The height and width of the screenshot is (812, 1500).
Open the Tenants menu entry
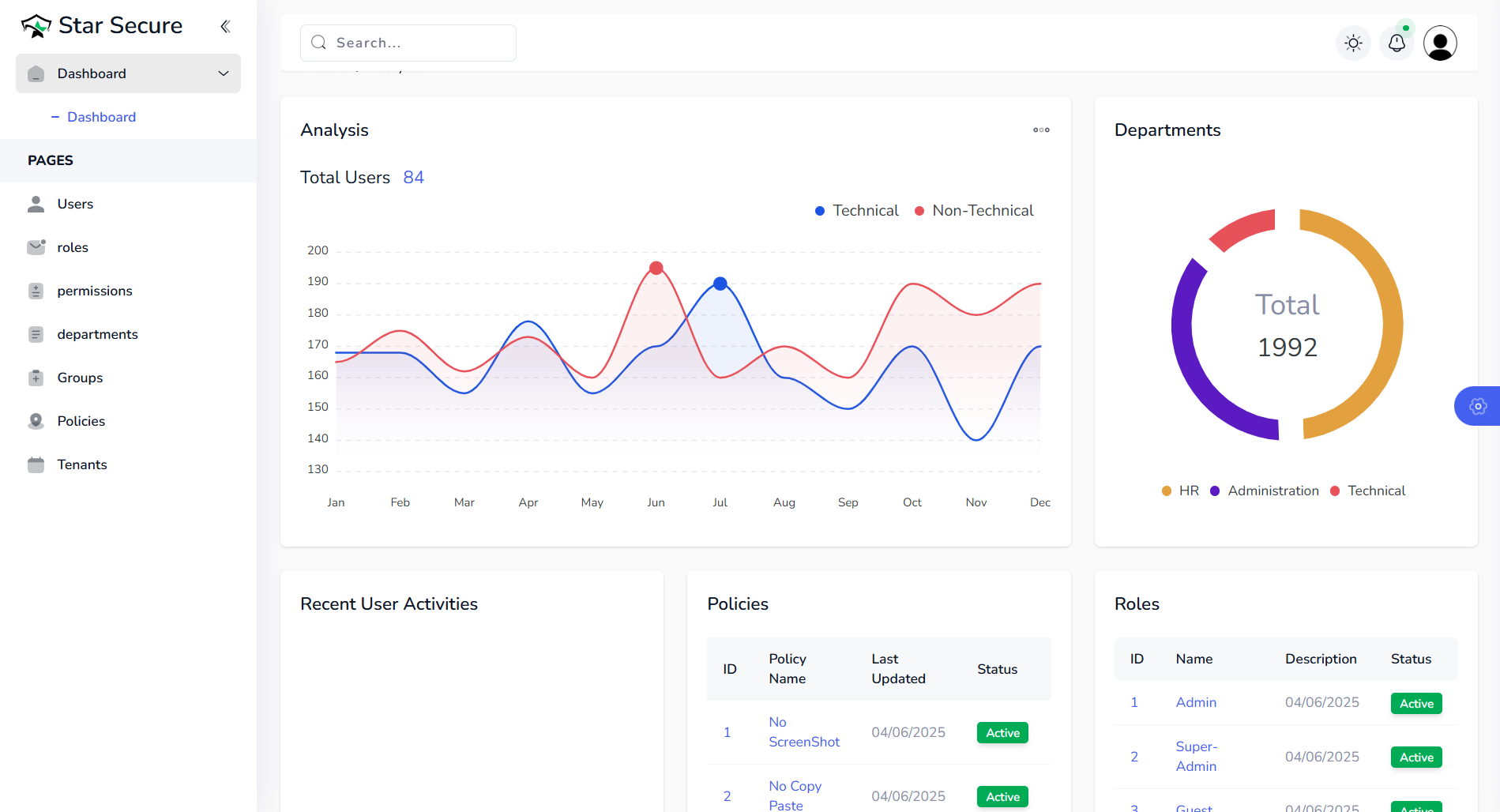click(x=81, y=464)
